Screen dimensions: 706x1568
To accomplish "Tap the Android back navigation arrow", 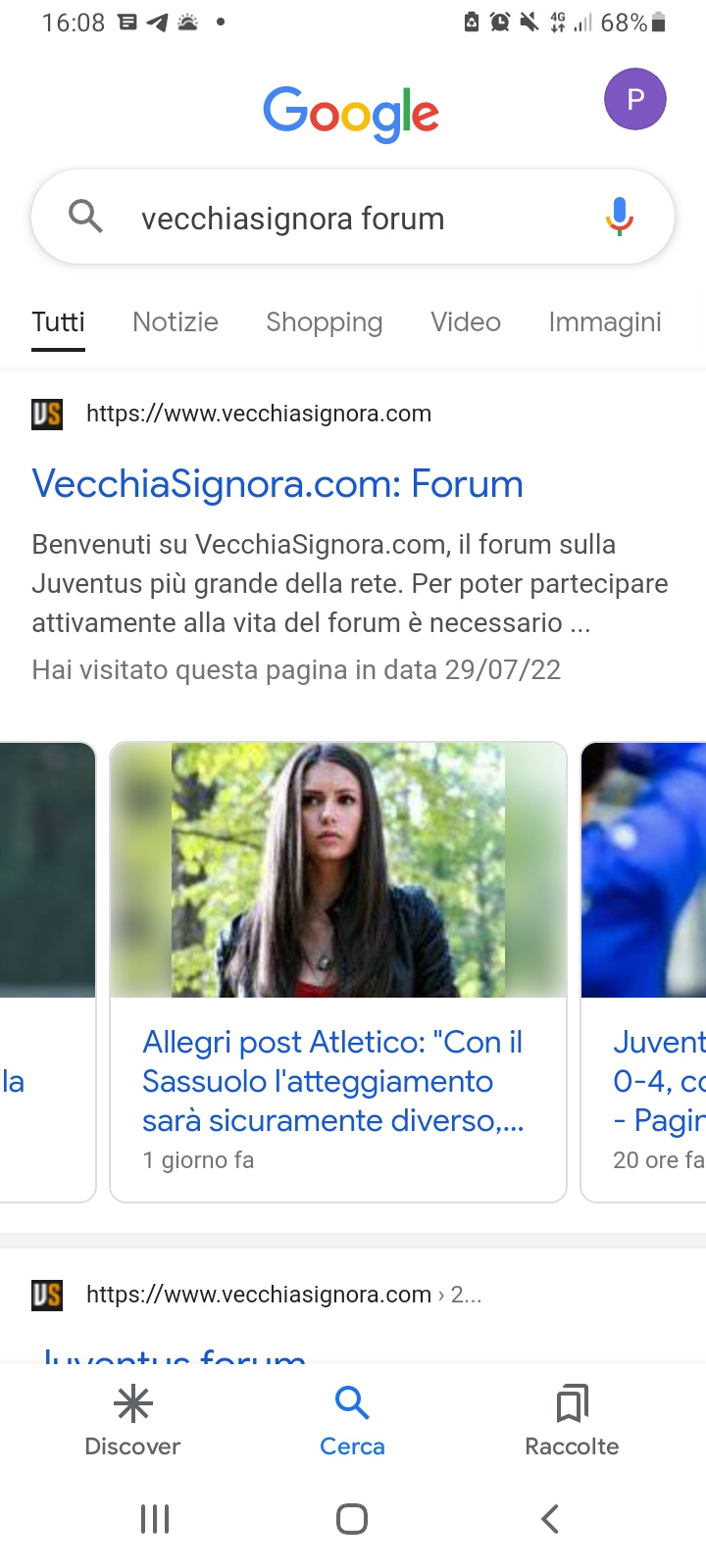I will [550, 1519].
